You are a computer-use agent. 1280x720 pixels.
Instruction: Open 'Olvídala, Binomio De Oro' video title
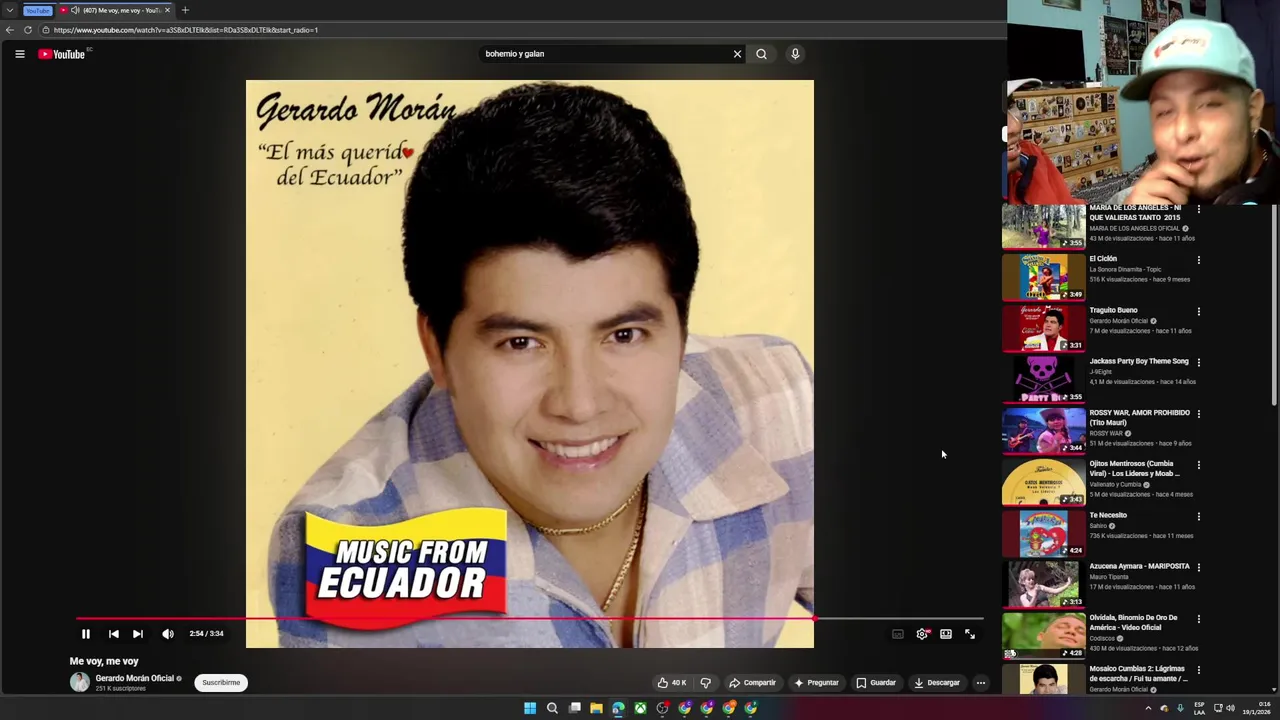click(1134, 622)
